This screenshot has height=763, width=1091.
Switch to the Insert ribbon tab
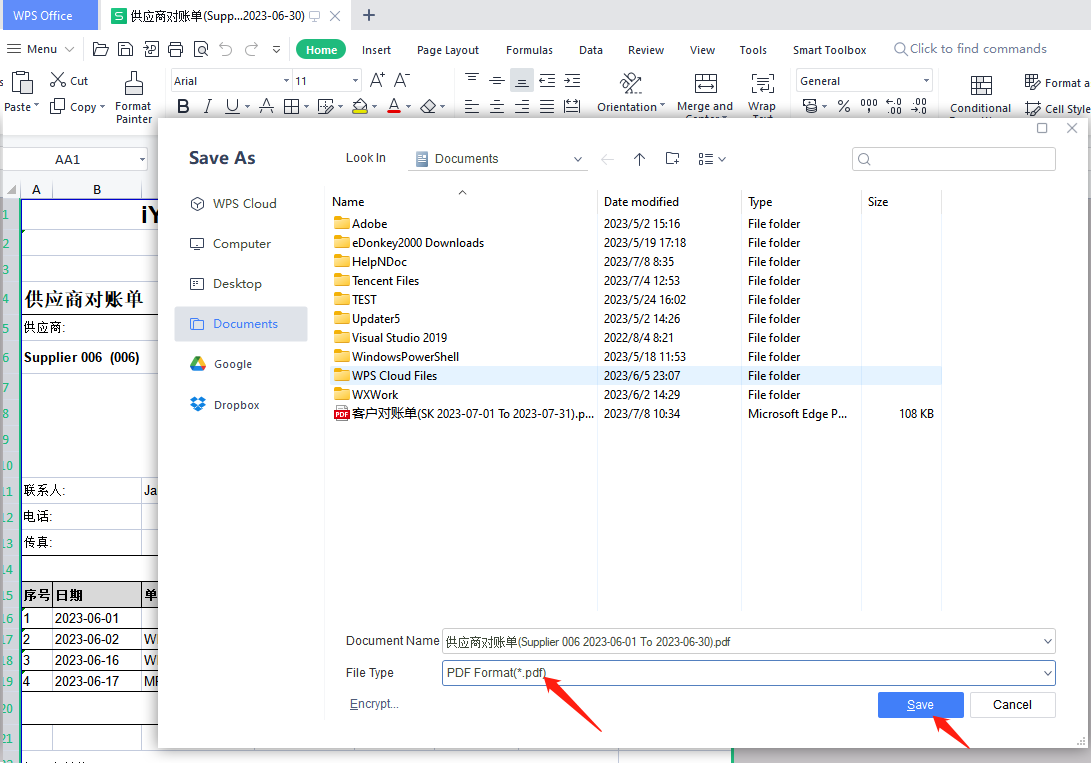pyautogui.click(x=376, y=50)
